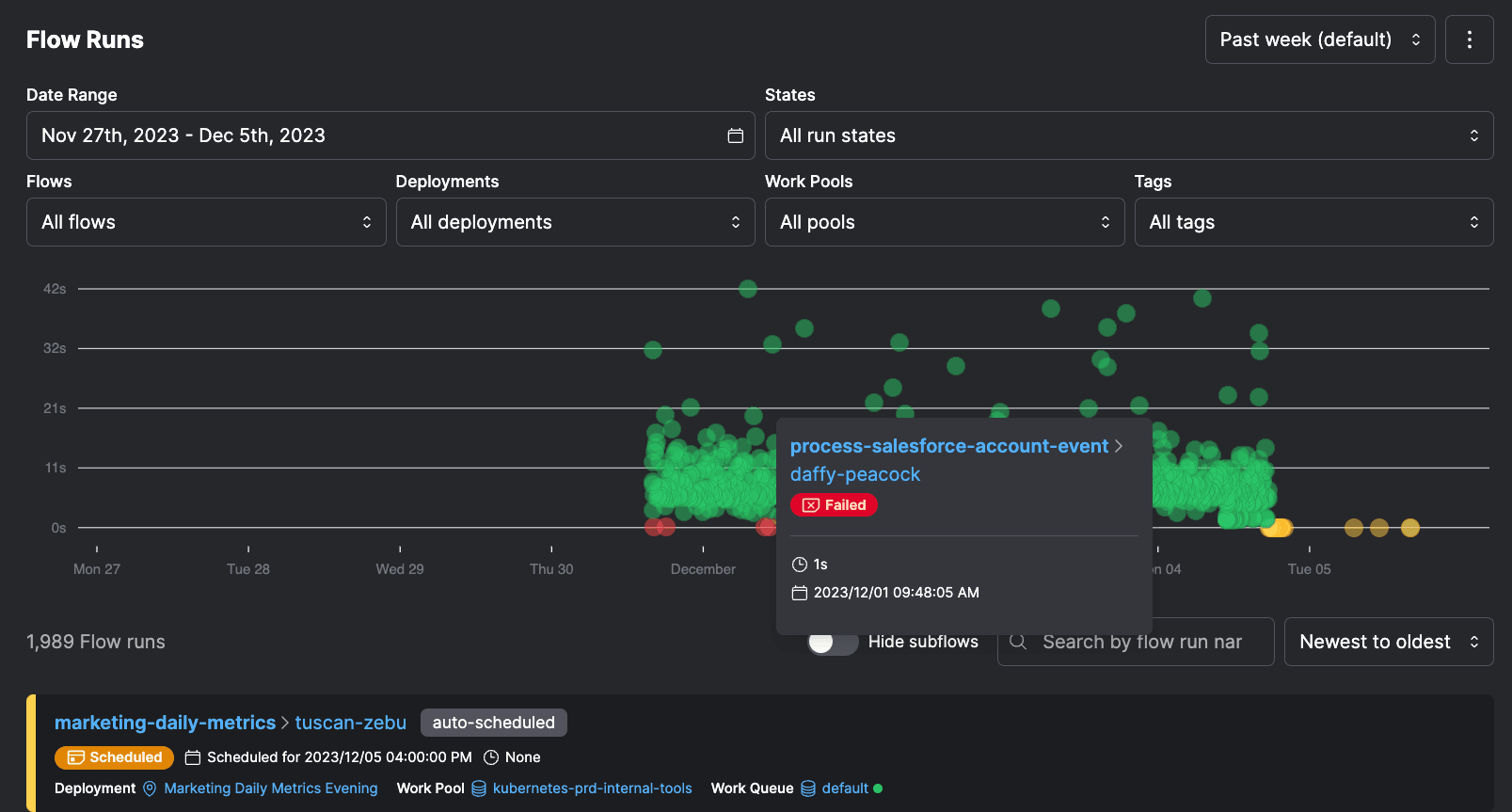Toggle the Hide subflows switch
1512x812 pixels.
[x=832, y=642]
